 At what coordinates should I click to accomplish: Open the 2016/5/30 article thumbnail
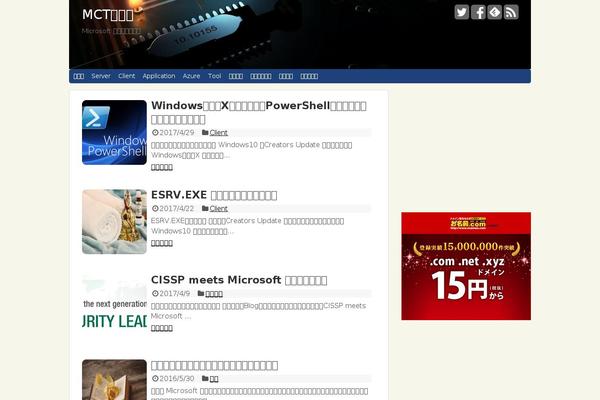[x=114, y=380]
